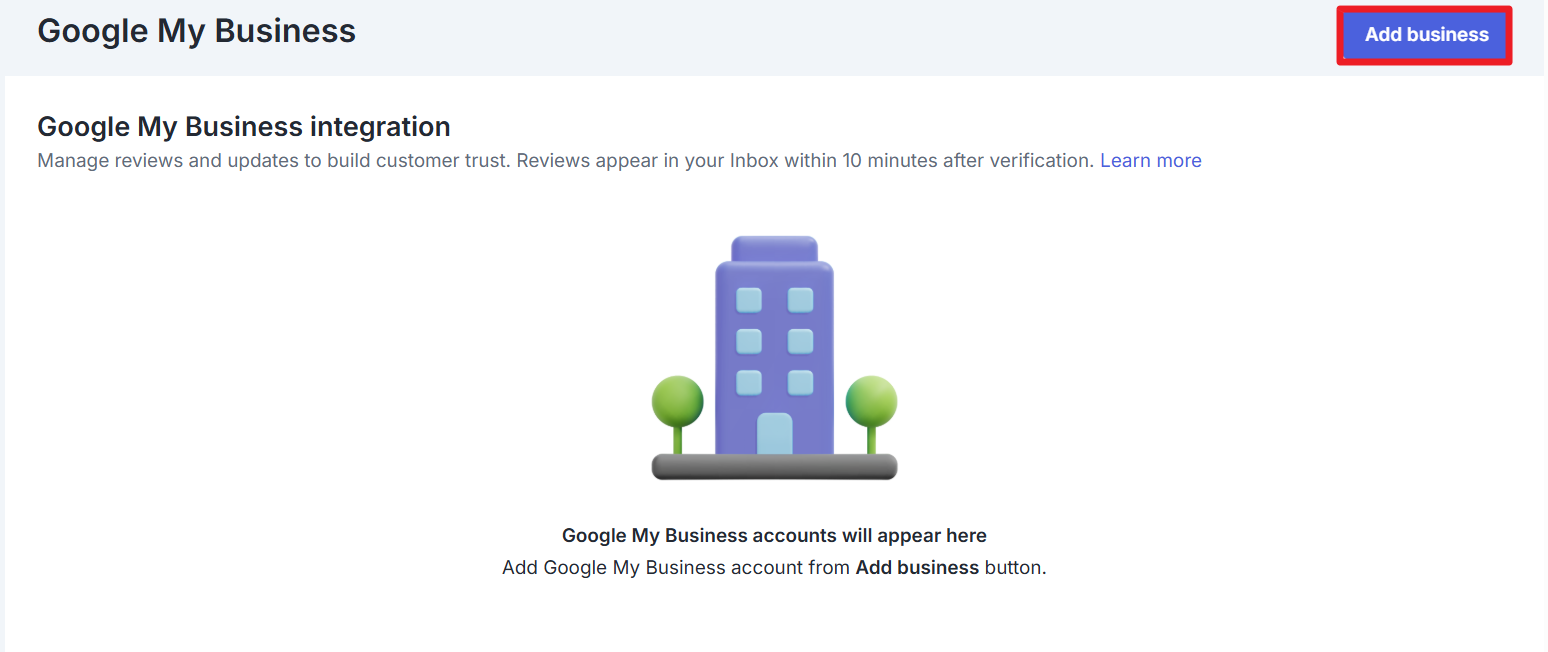Click the building's light blue door
Viewport: 1548px width, 652px height.
pos(774,433)
